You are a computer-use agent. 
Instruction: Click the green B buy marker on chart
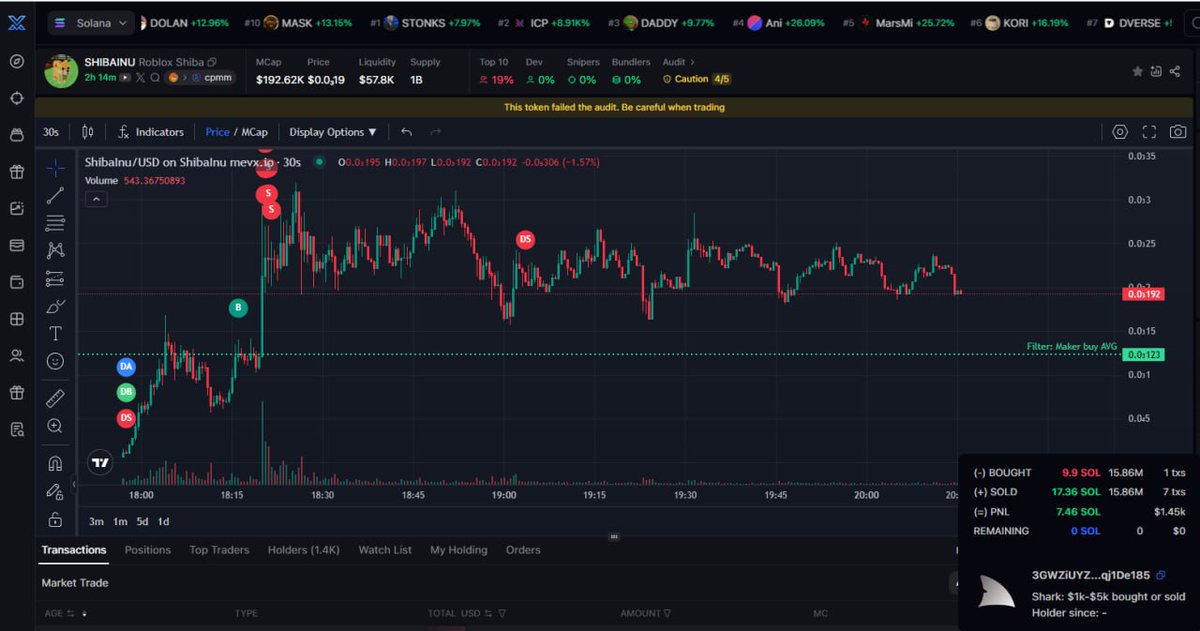click(238, 308)
